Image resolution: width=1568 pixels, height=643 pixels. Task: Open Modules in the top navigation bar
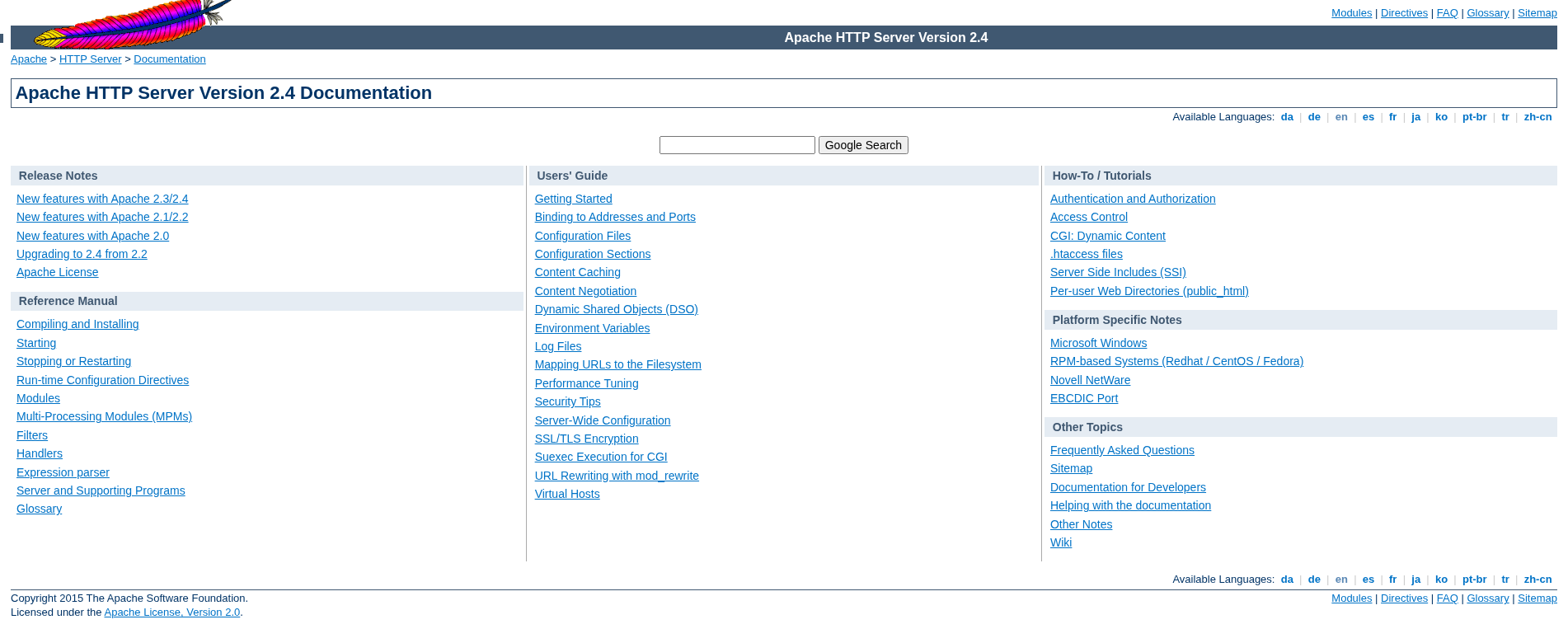coord(1351,13)
